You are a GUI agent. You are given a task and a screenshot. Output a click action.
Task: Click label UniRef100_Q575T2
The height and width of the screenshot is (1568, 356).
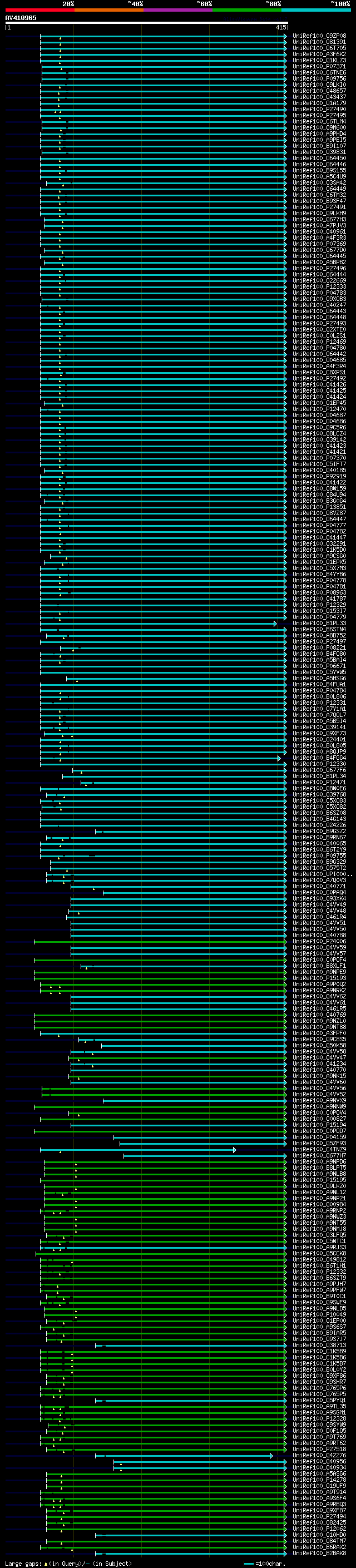tap(319, 868)
